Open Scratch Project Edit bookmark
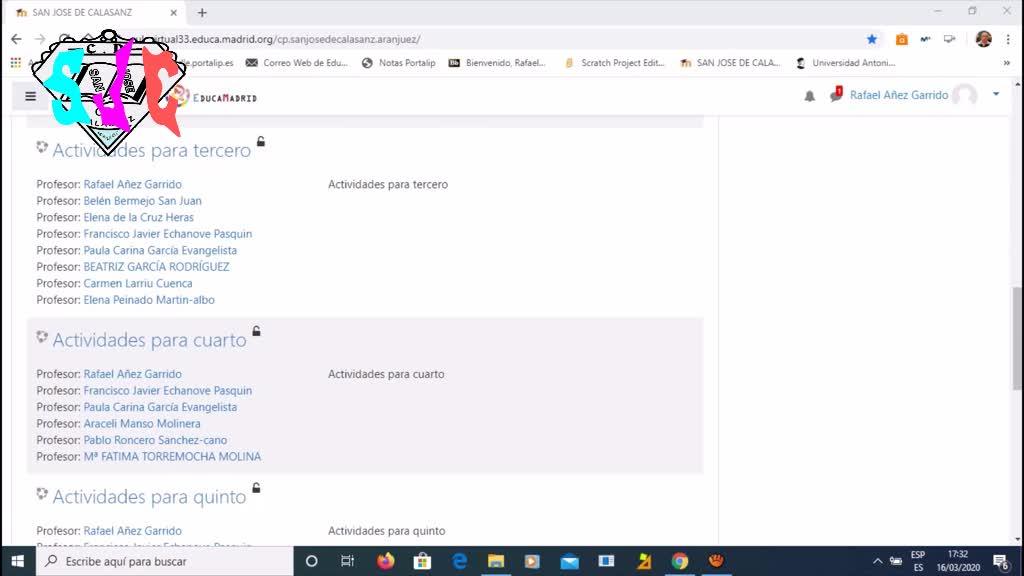The width and height of the screenshot is (1024, 576). point(615,63)
